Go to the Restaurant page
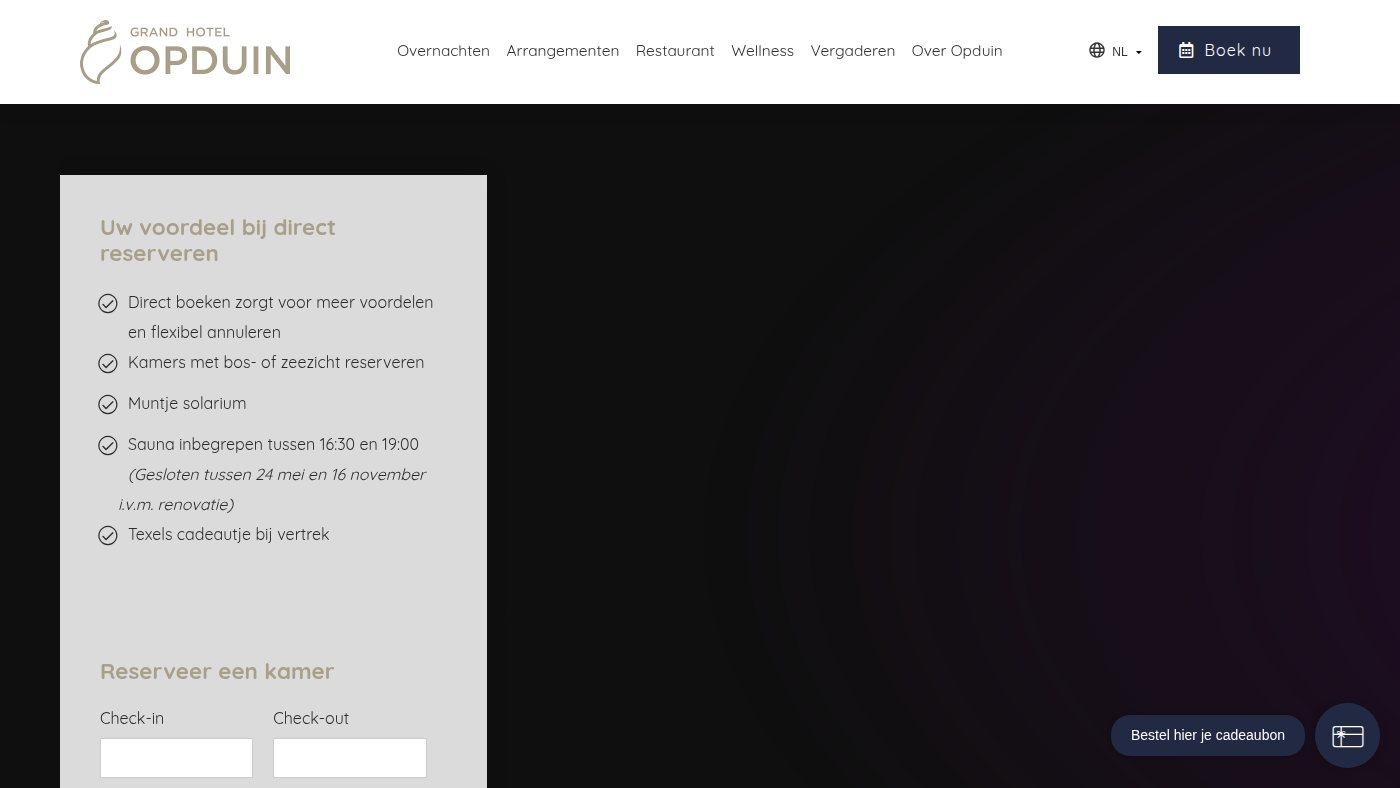This screenshot has width=1400, height=788. point(675,51)
